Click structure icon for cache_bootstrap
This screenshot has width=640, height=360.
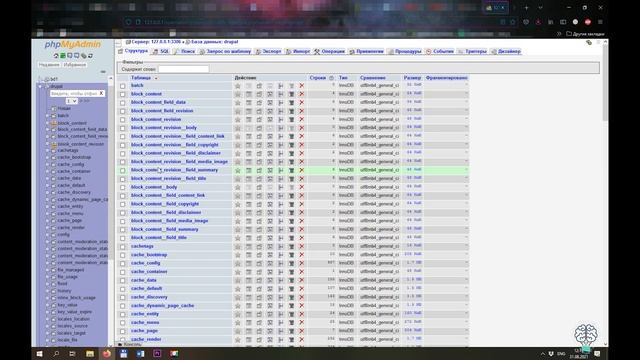(x=259, y=255)
